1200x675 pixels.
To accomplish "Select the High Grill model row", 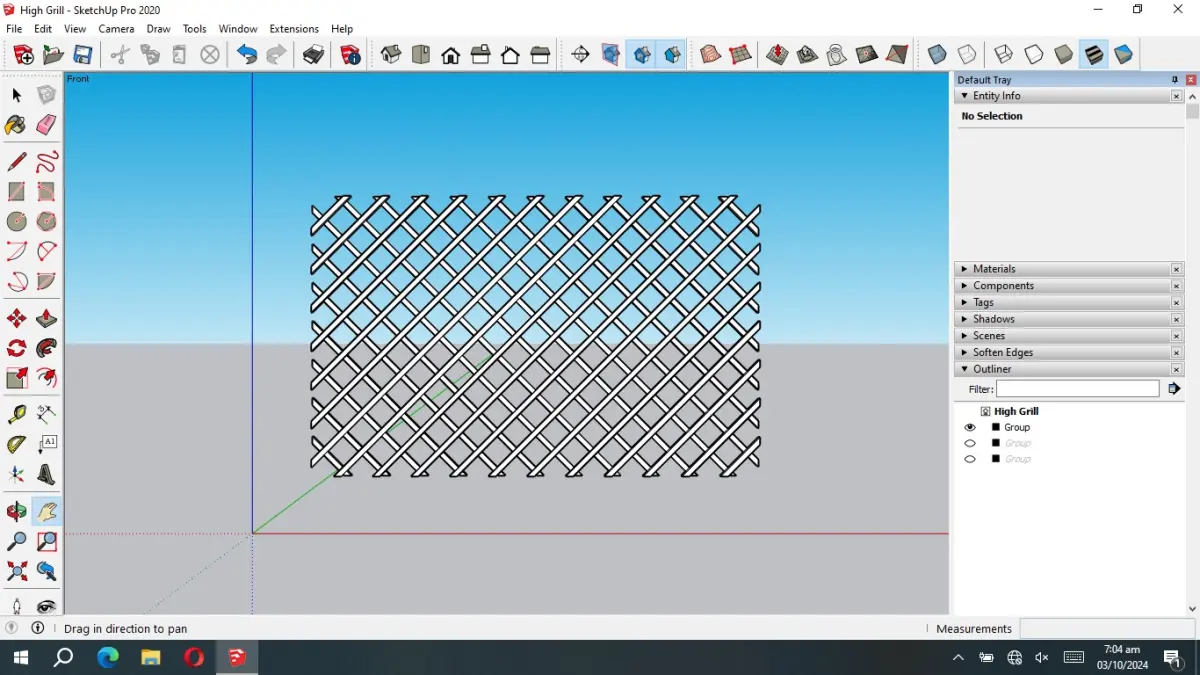I will pyautogui.click(x=1009, y=411).
